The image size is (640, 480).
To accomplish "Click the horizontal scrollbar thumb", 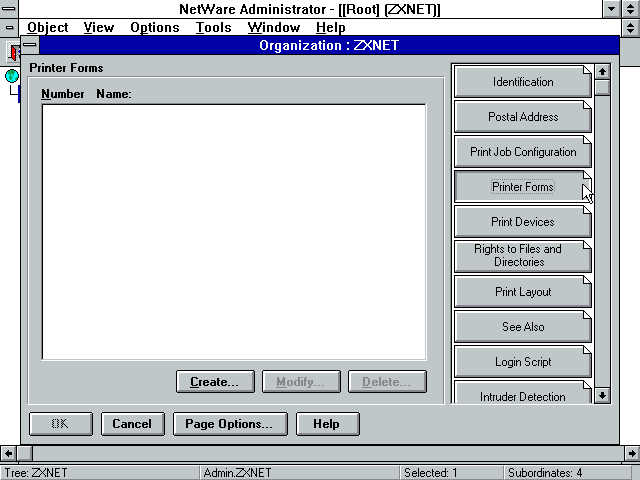I will tap(24, 453).
